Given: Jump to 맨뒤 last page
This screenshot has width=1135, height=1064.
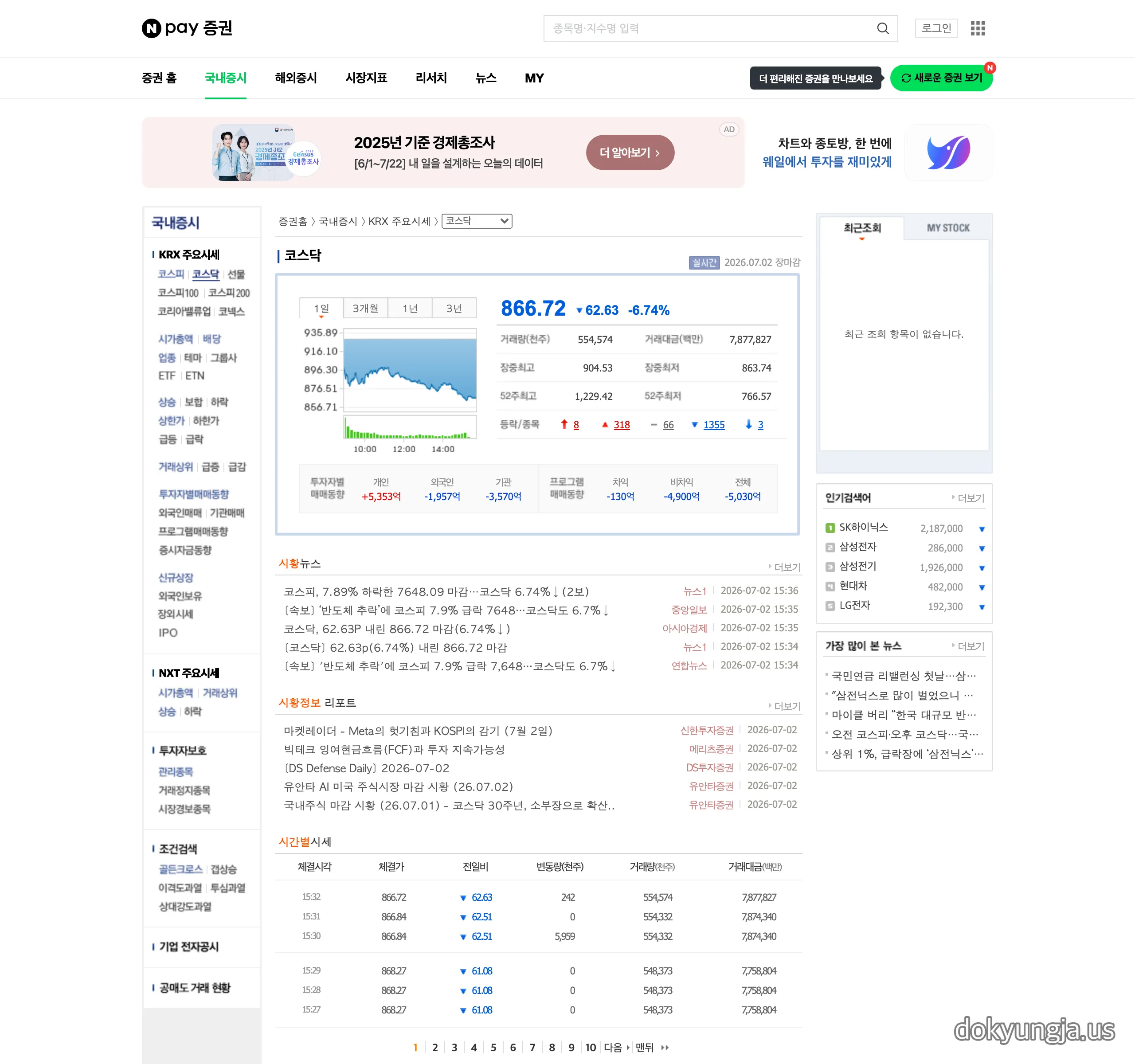Looking at the screenshot, I should tap(651, 1048).
